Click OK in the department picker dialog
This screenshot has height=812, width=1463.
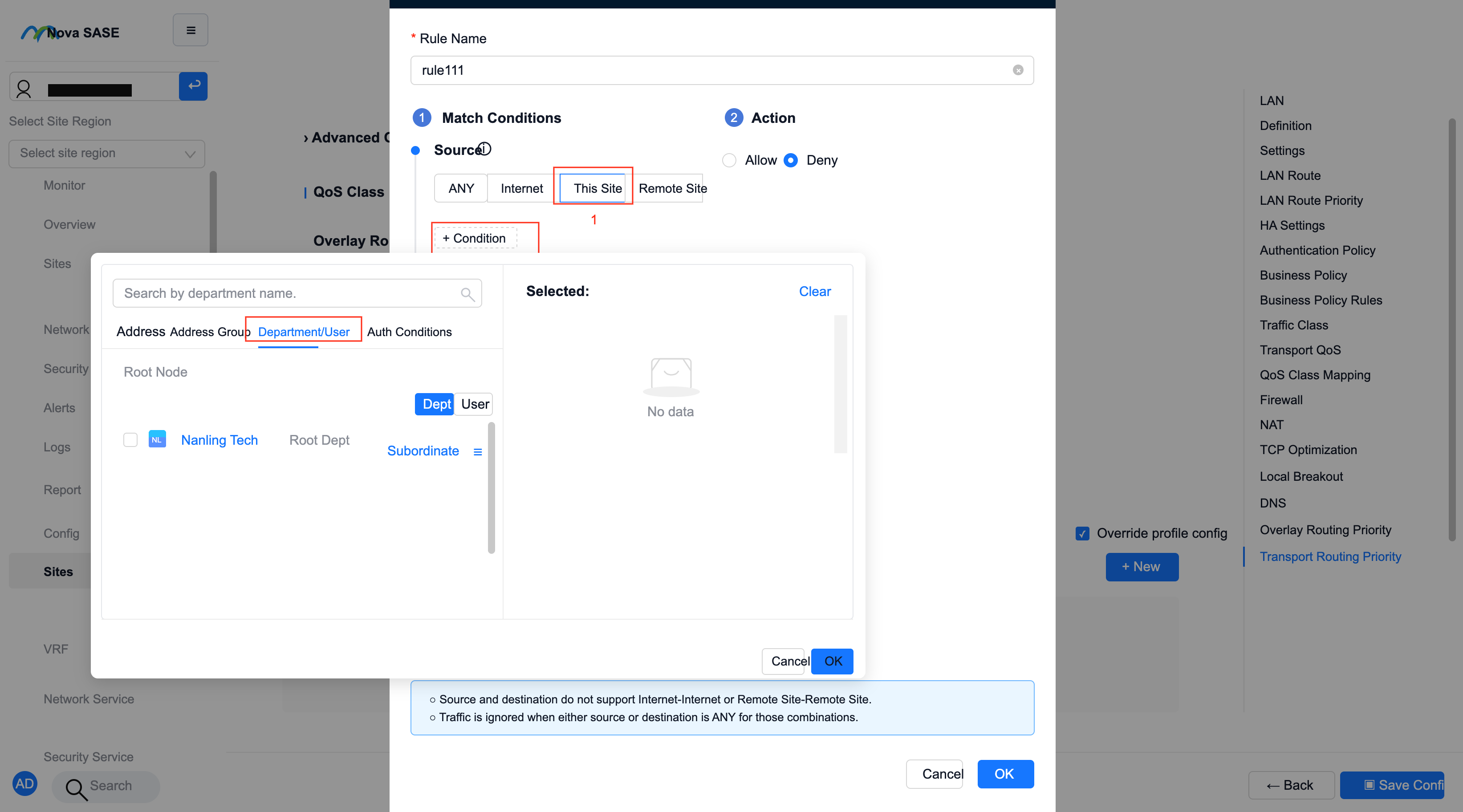832,662
